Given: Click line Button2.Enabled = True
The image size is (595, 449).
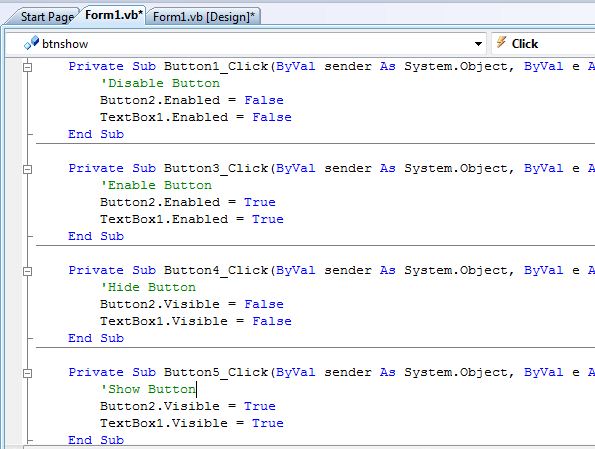Looking at the screenshot, I should (188, 202).
